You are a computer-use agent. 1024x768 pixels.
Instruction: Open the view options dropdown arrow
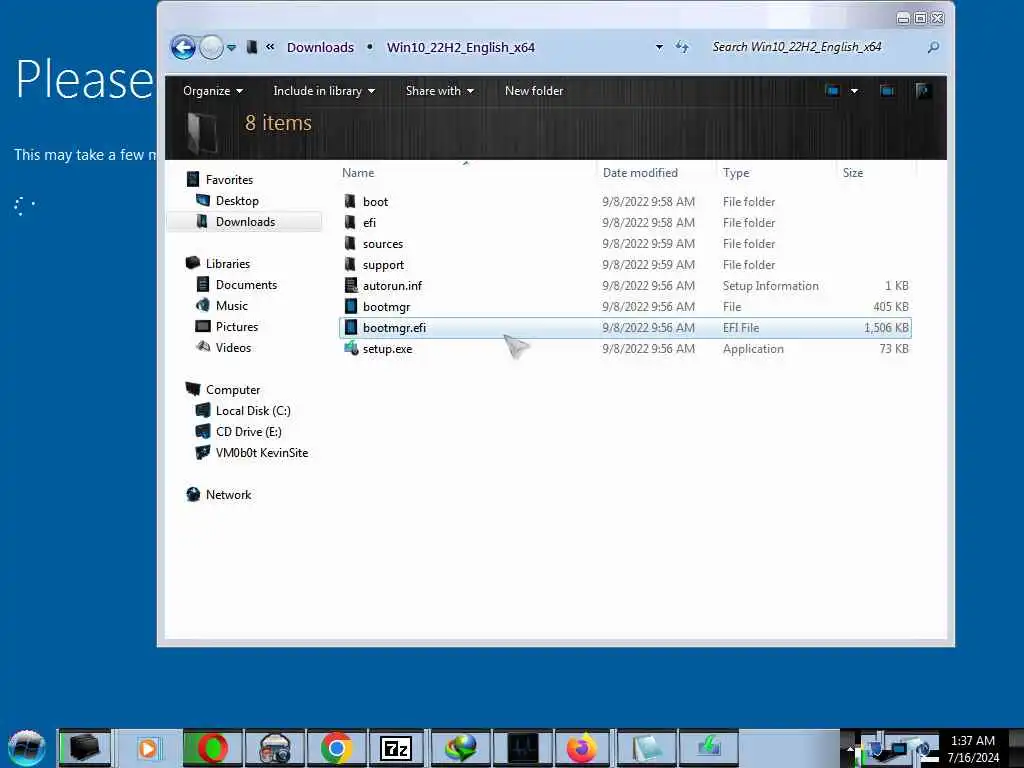854,91
